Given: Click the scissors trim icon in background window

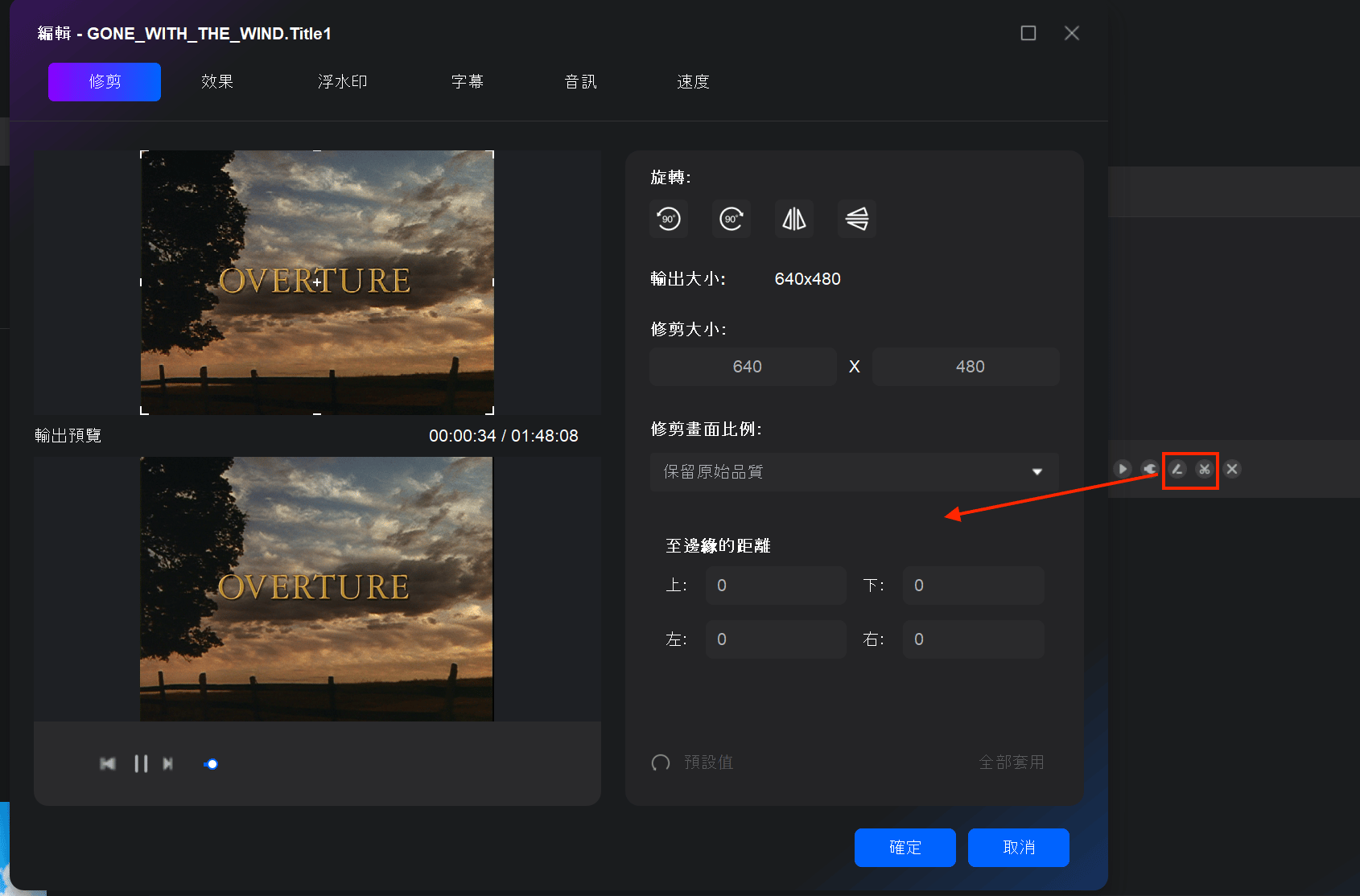Looking at the screenshot, I should [x=1205, y=469].
